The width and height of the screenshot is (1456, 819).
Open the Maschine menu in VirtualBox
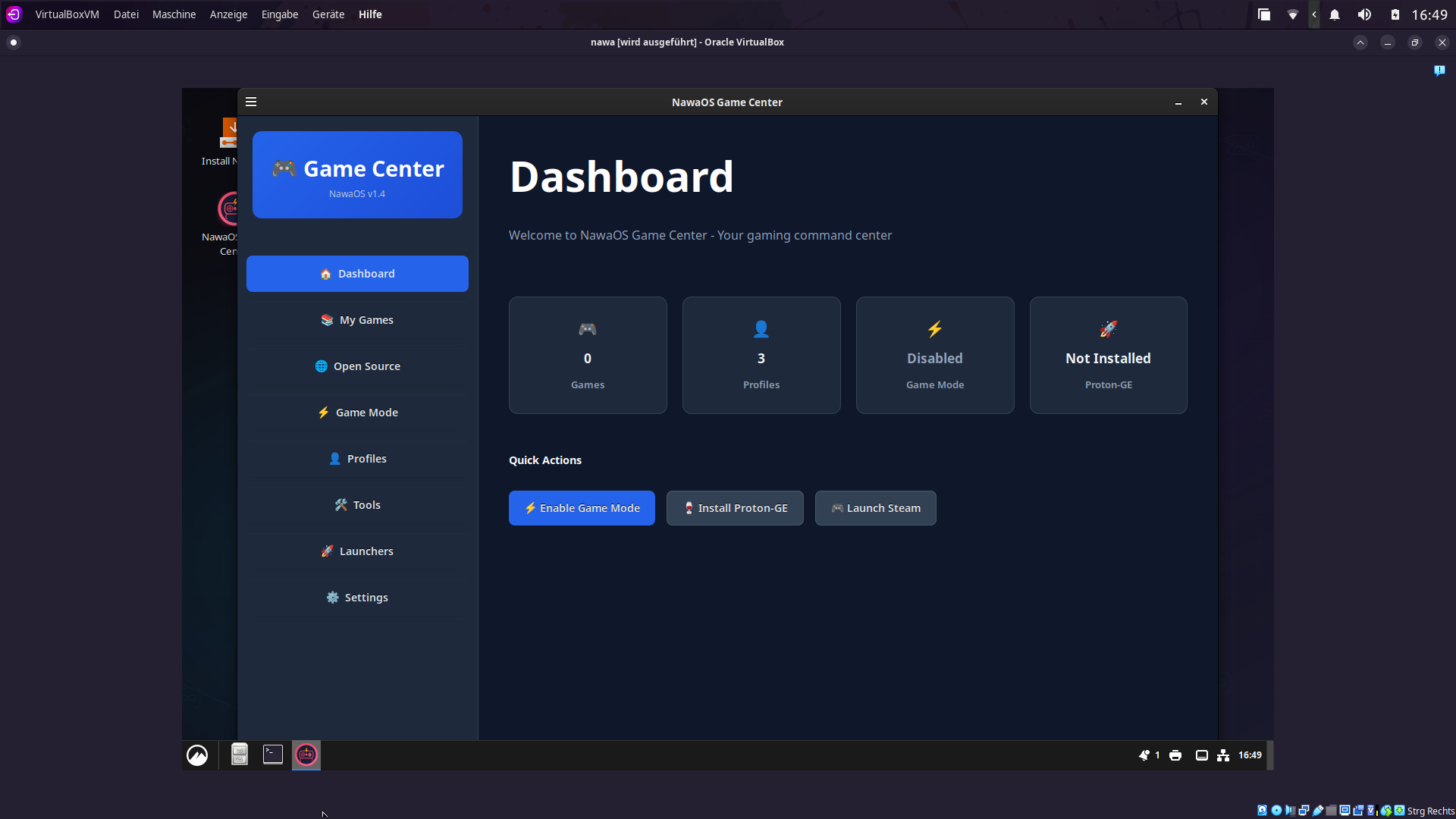pyautogui.click(x=174, y=14)
